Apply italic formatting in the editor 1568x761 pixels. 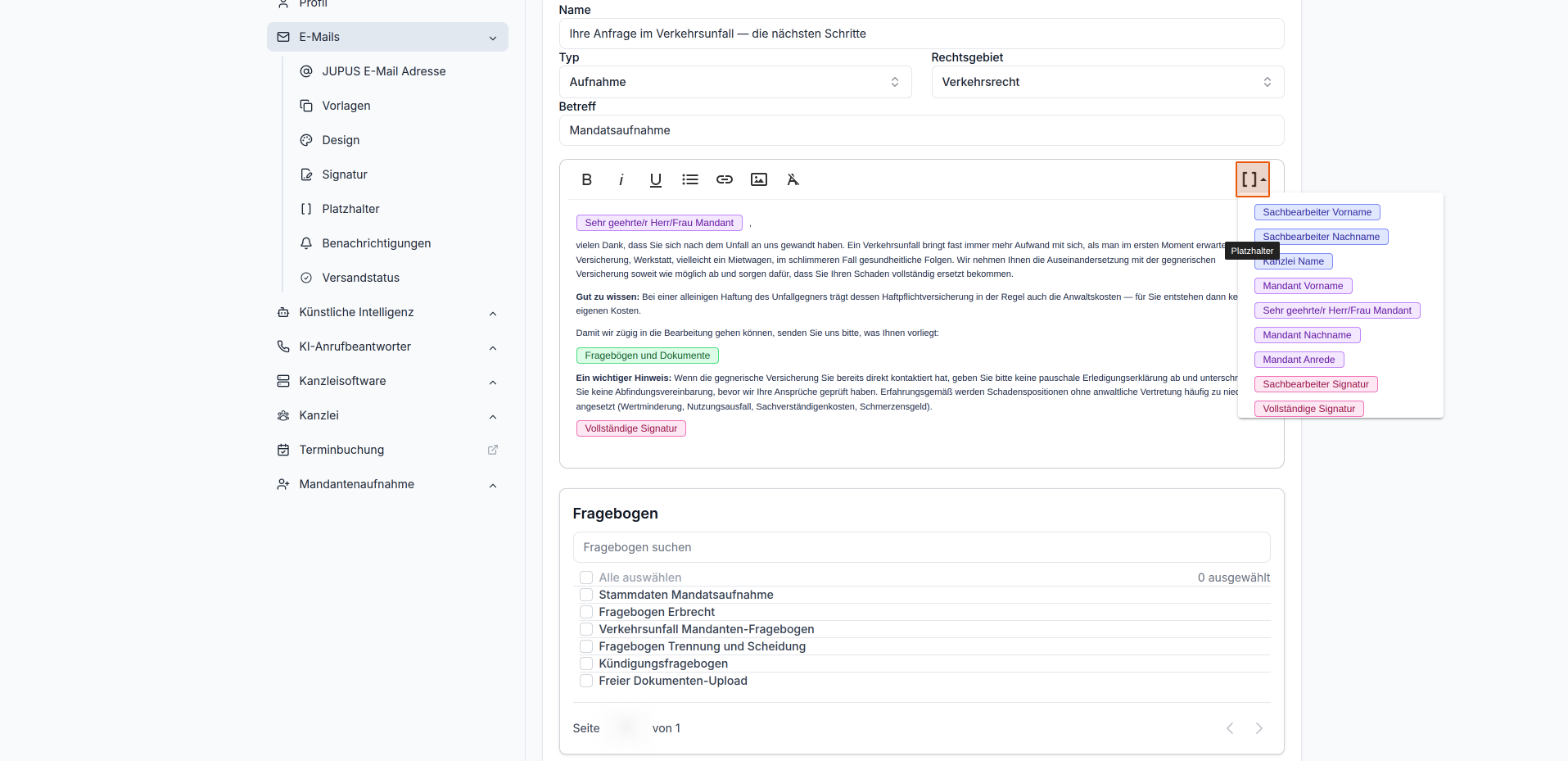tap(621, 179)
